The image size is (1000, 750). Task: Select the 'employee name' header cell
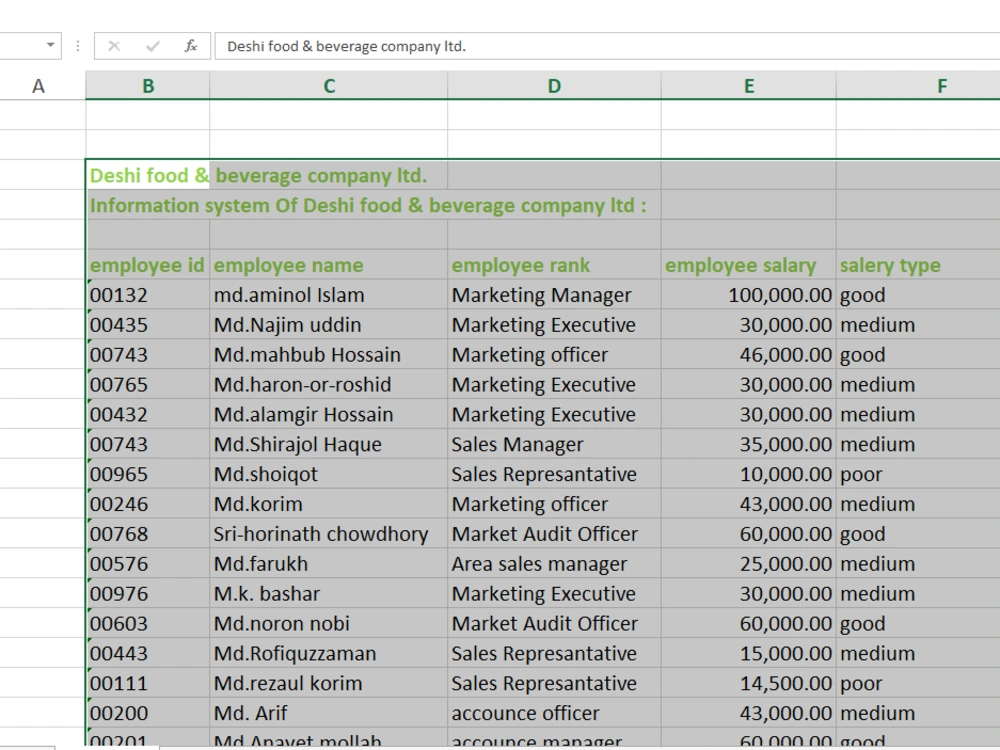[329, 265]
